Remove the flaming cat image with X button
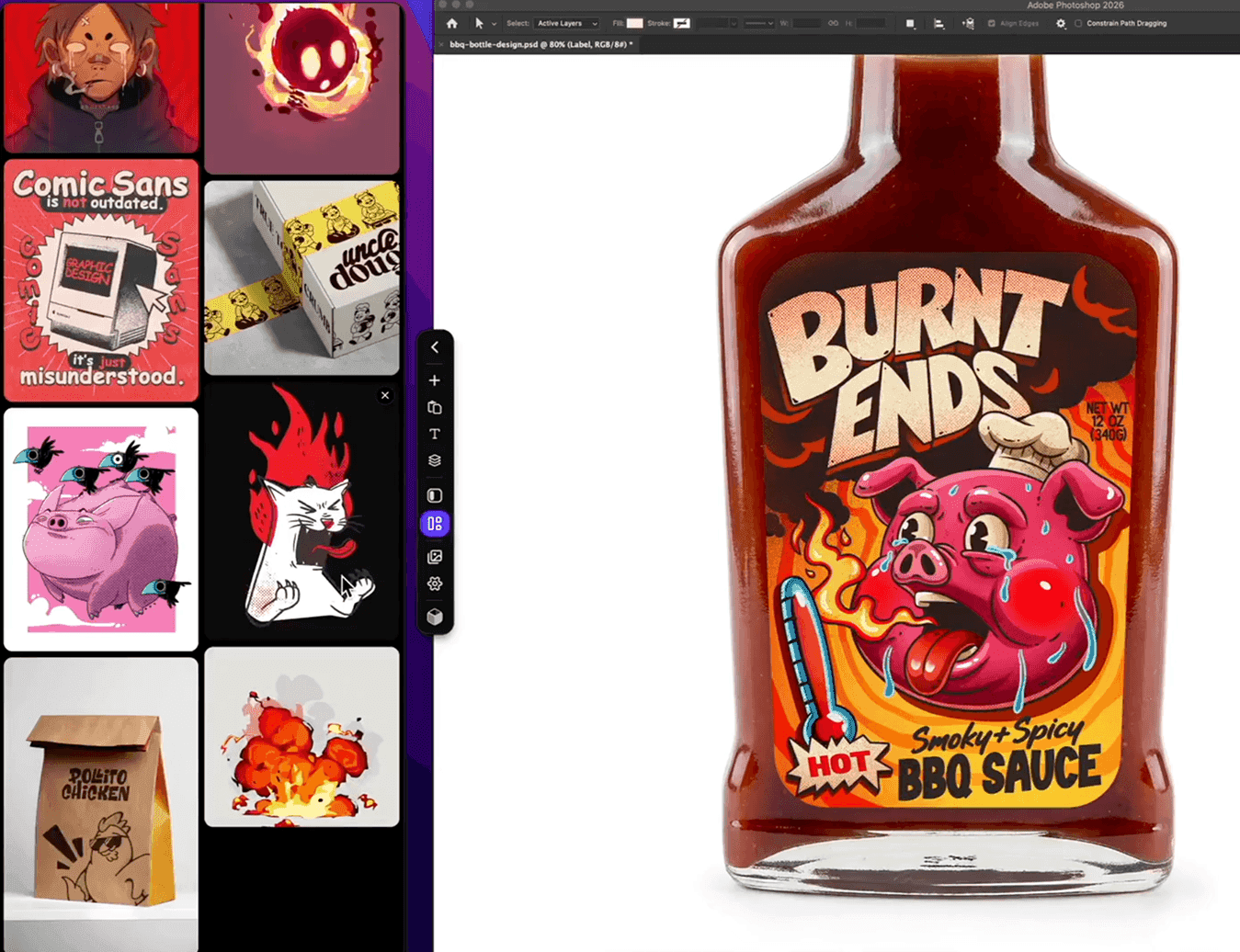1240x952 pixels. (x=385, y=395)
